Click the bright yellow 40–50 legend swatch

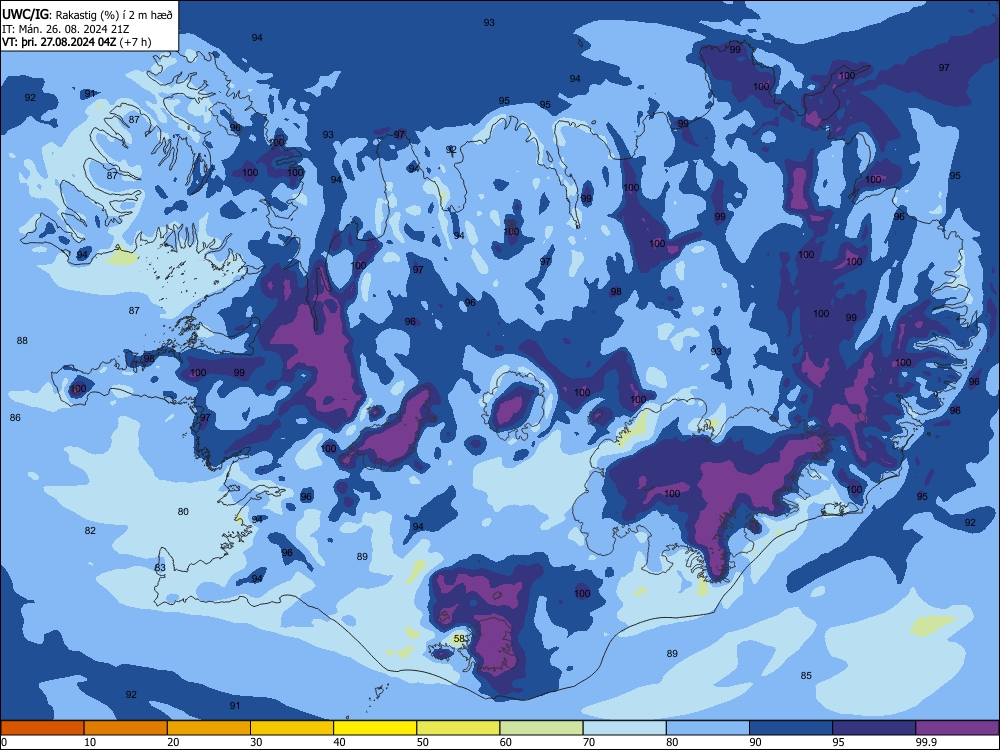tap(375, 728)
